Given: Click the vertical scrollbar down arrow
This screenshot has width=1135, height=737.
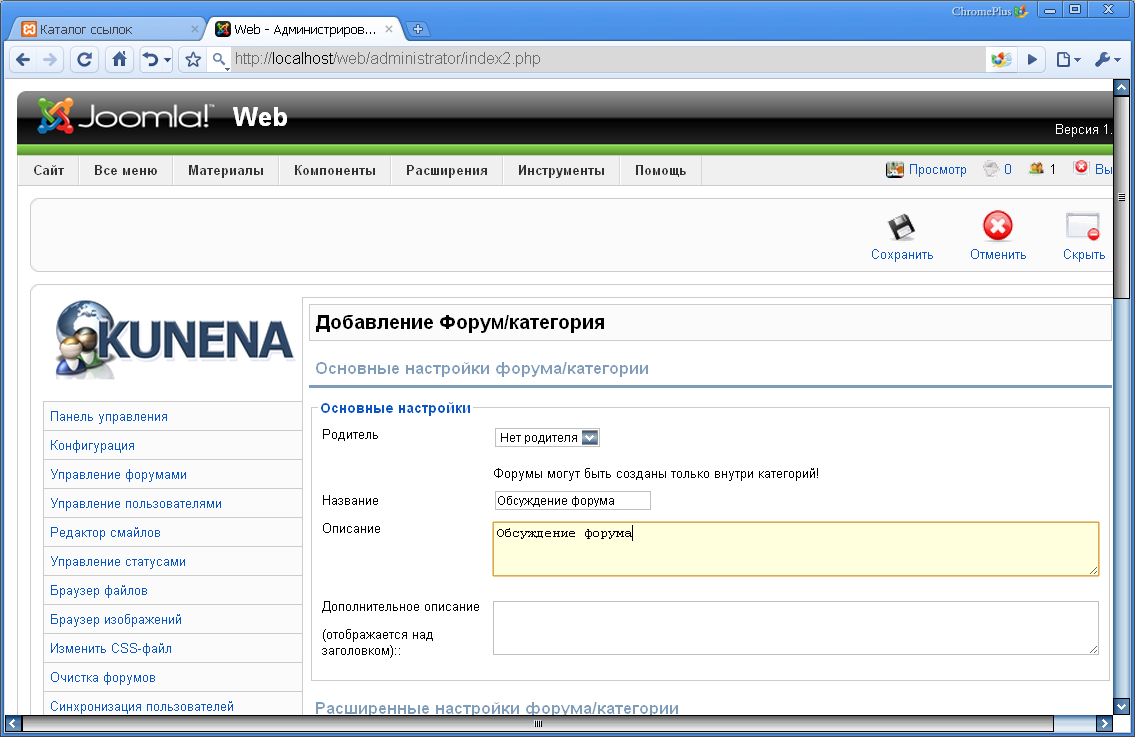Looking at the screenshot, I should 1121,707.
